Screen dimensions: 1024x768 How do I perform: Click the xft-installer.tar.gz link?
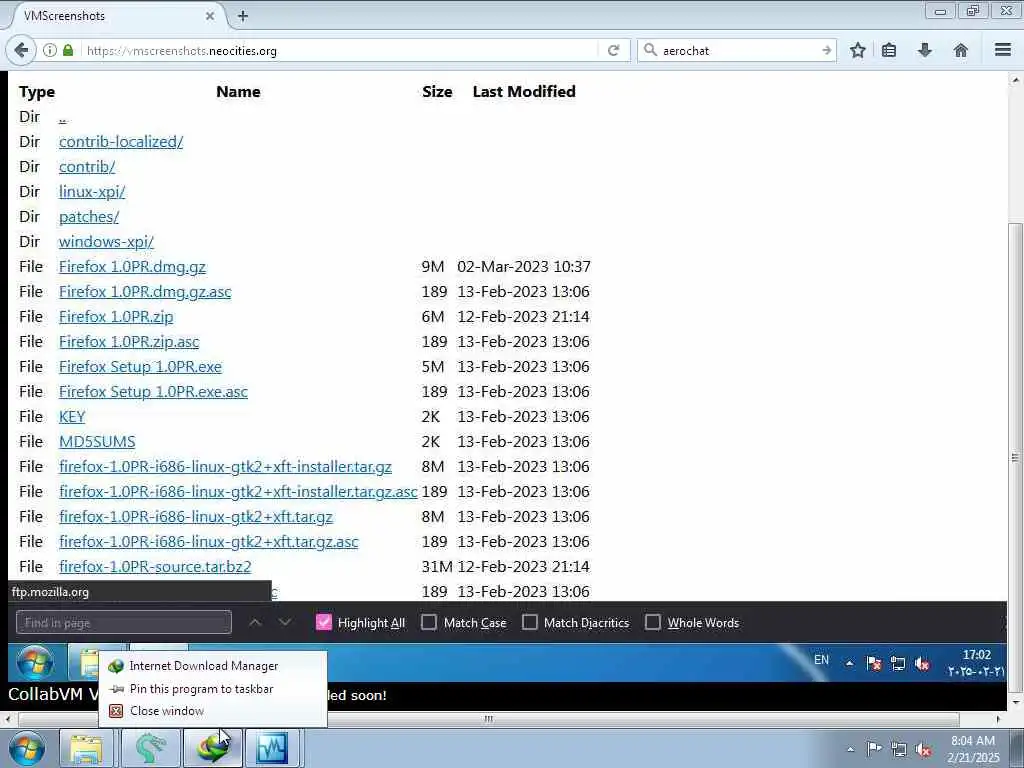click(225, 466)
